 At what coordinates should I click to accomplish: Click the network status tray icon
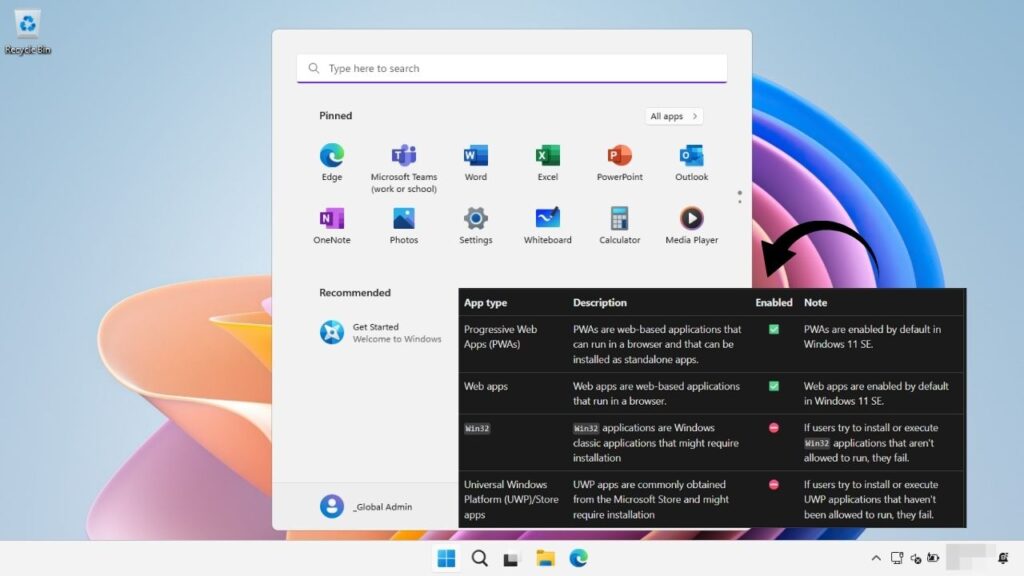[897, 558]
